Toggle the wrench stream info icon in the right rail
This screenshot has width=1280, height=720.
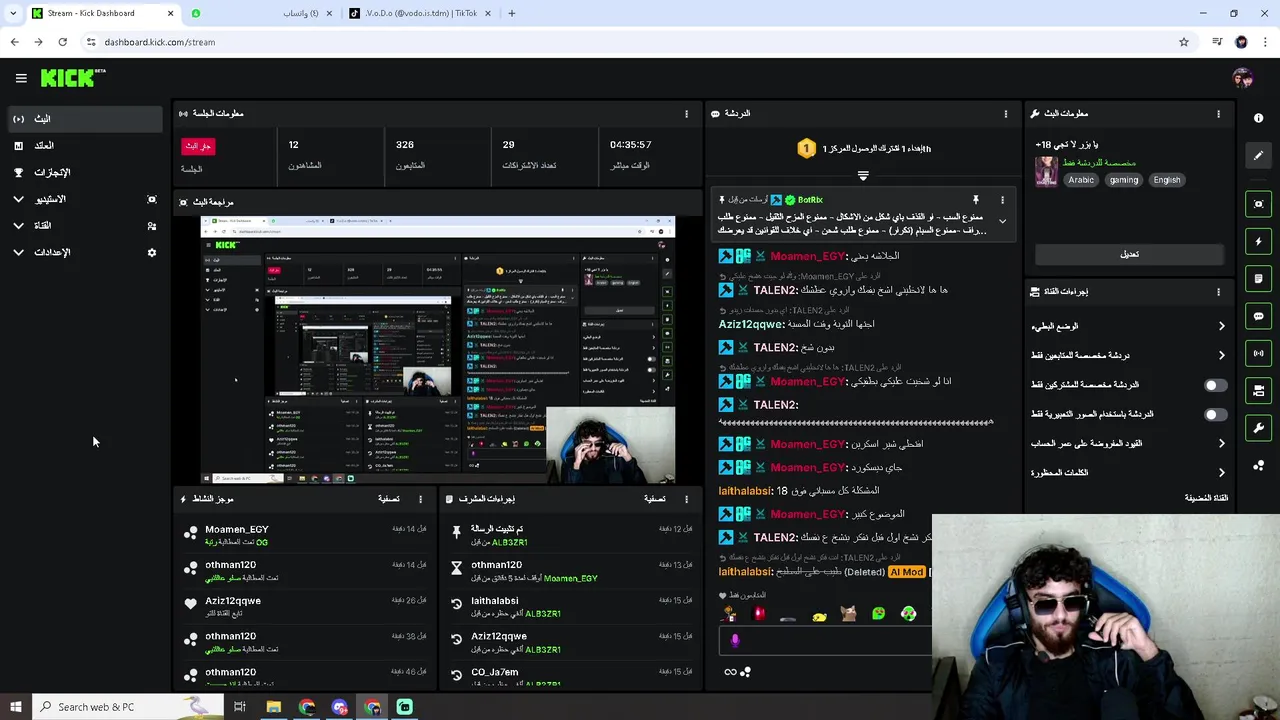pos(1258,428)
